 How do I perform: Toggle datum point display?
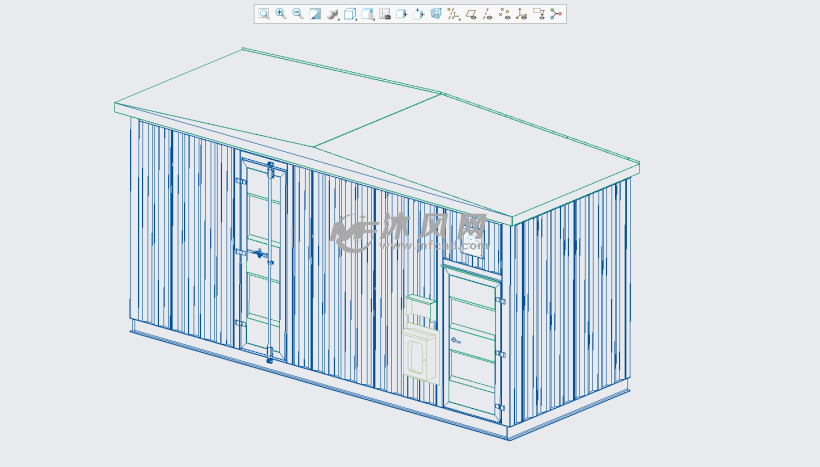click(x=504, y=14)
